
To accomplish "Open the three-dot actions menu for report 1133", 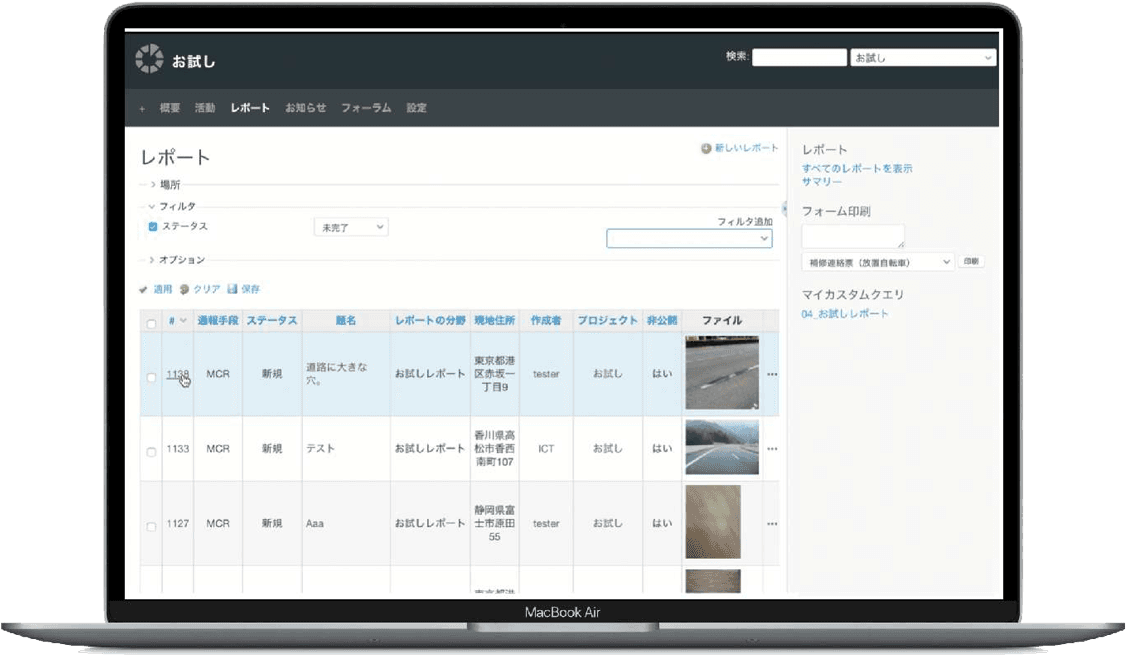I will 771,449.
